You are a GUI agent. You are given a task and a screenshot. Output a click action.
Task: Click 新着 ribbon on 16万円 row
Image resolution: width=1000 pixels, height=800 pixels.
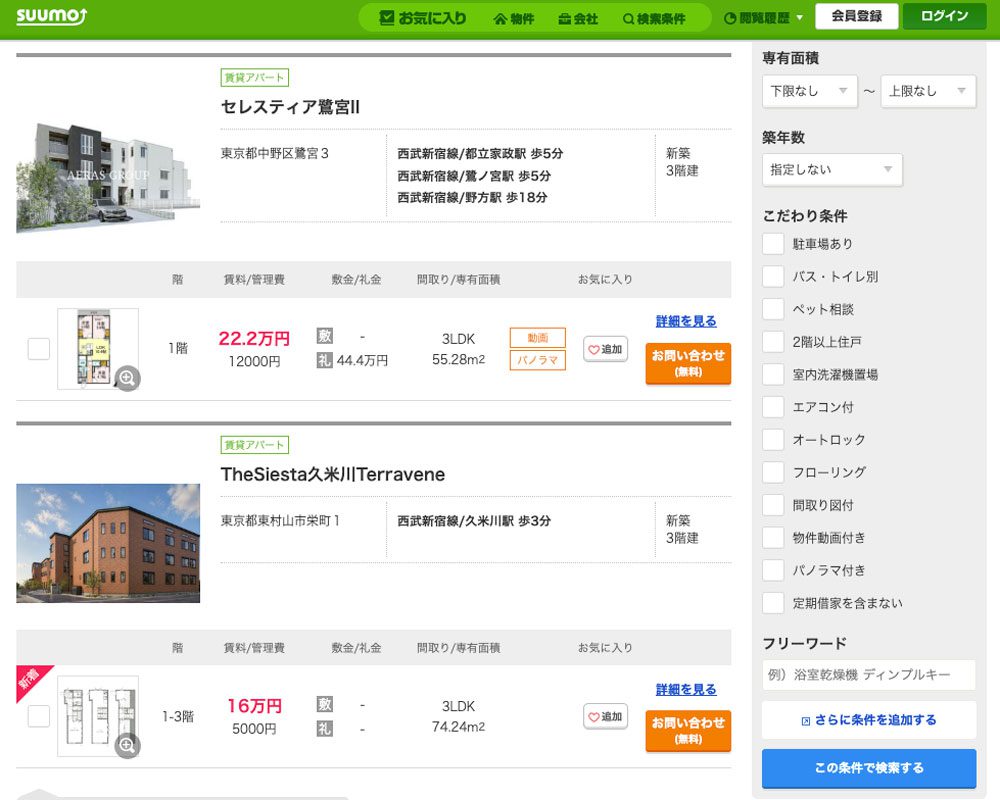coord(30,679)
